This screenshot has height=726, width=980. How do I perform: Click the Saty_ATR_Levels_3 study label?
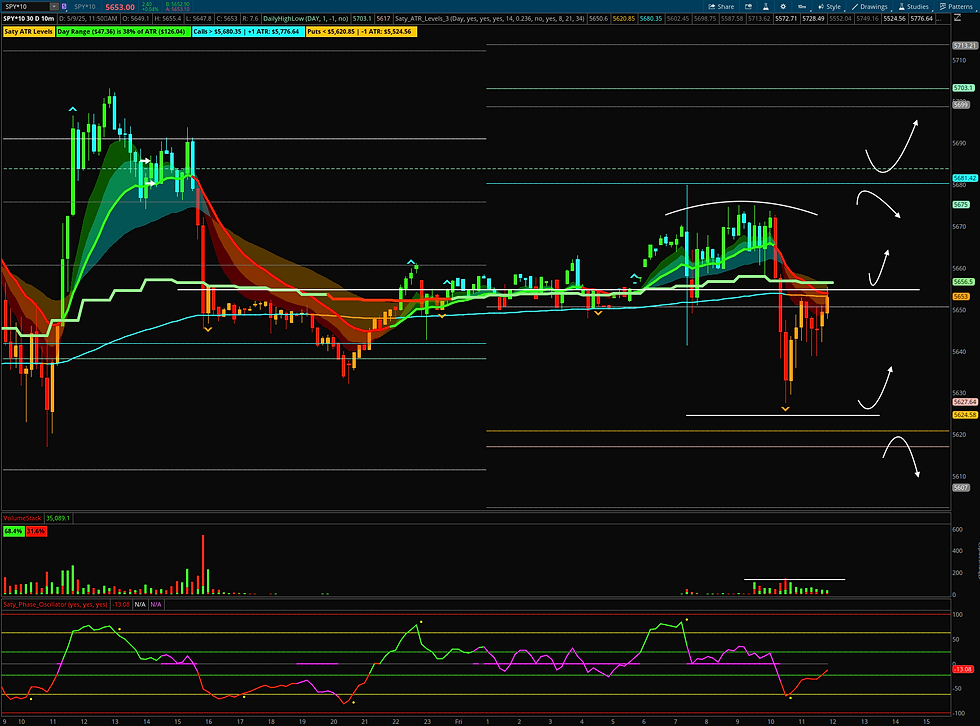click(x=489, y=19)
